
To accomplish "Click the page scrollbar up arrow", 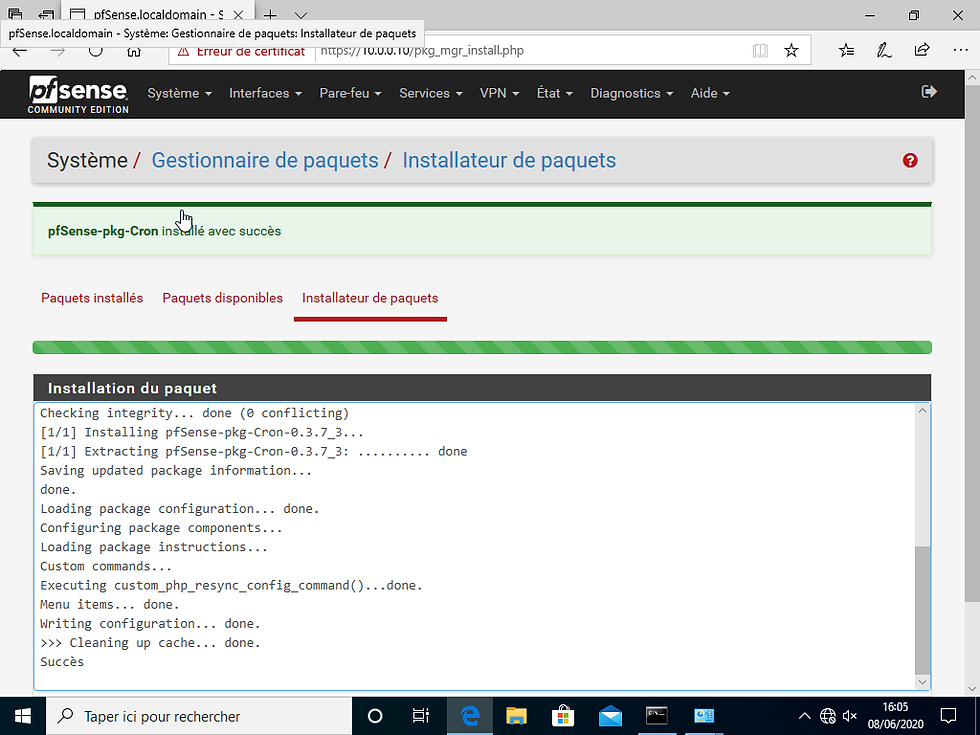I will (972, 78).
